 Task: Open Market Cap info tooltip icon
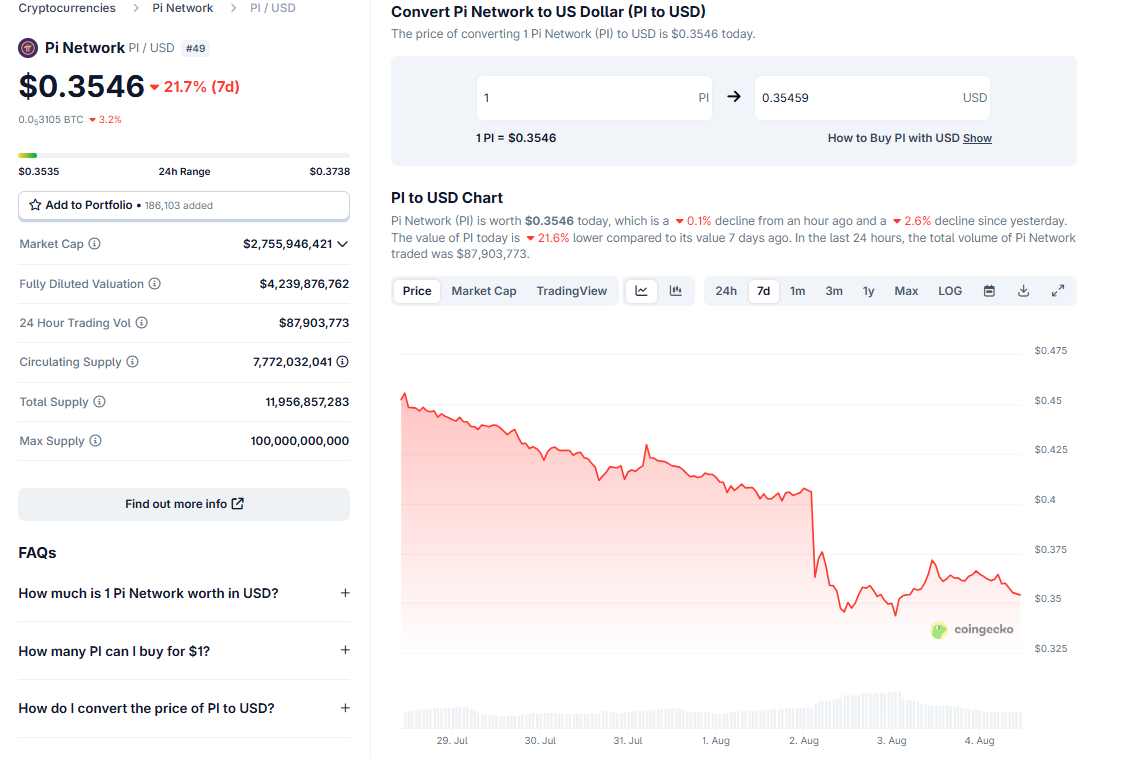coord(94,244)
